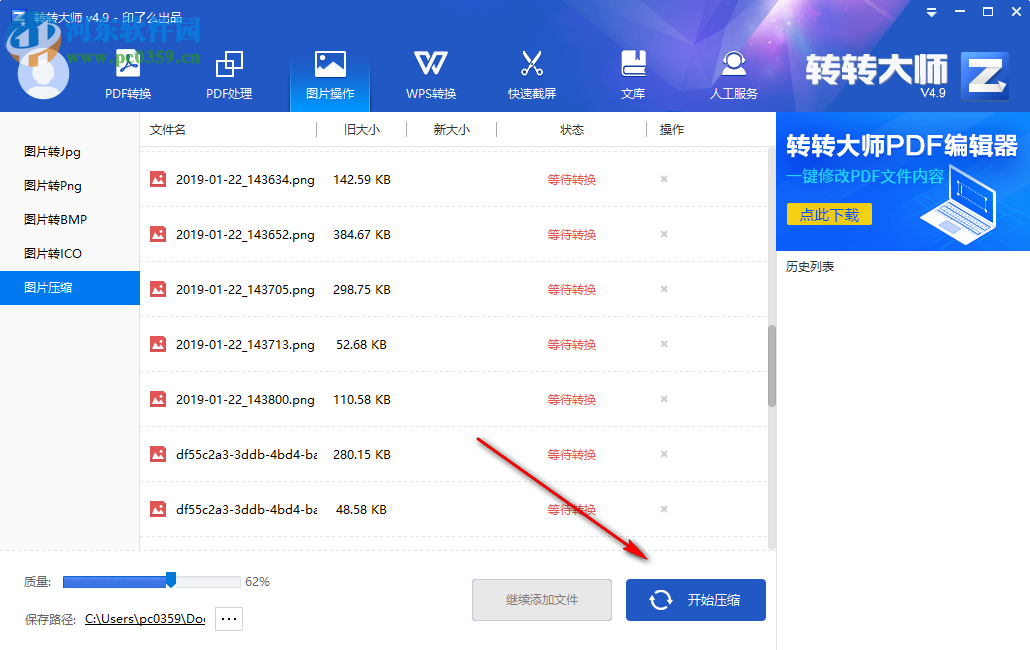Screen dimensions: 1030x650
Task: Switch to the 图片操作 tool
Action: (x=330, y=73)
